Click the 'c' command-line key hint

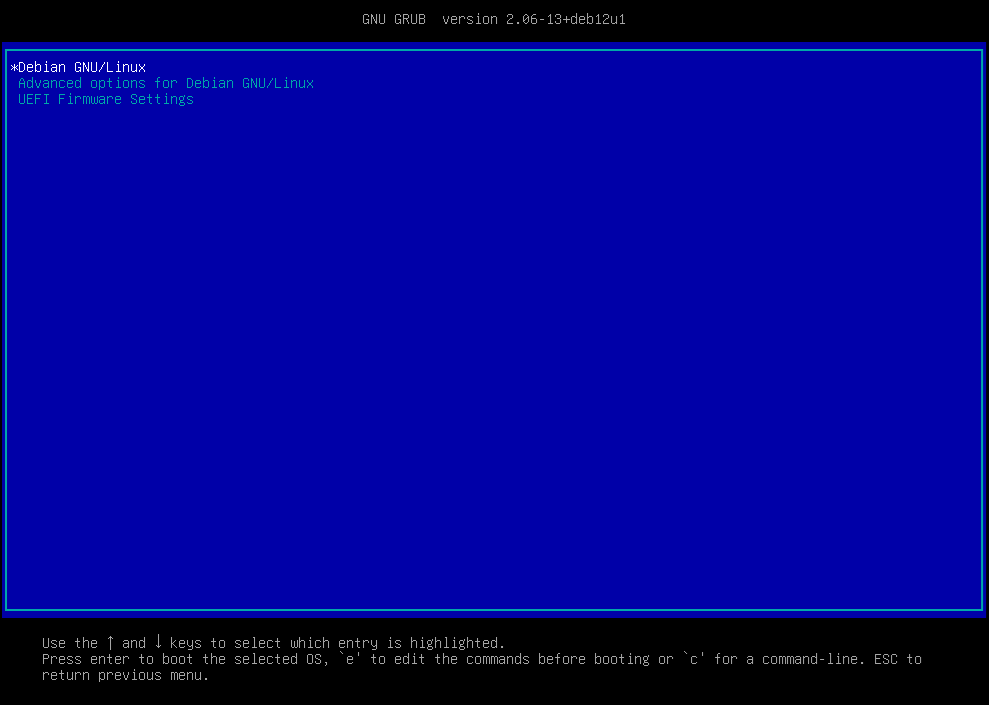694,659
